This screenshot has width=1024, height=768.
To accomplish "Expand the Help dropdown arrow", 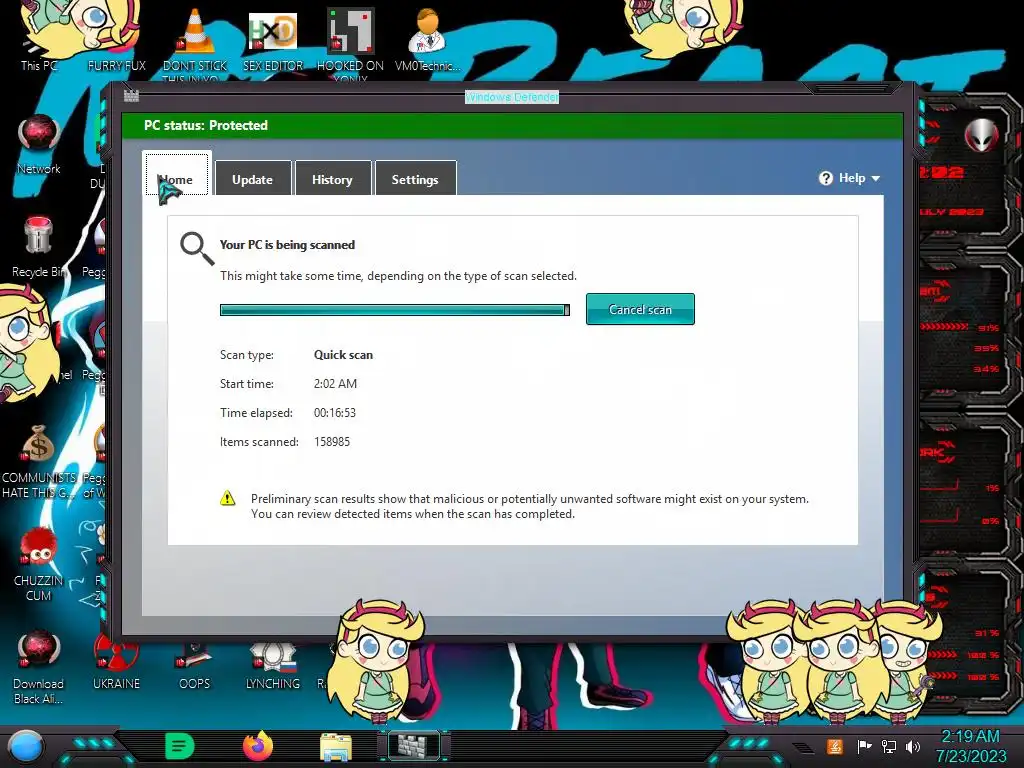I will (876, 178).
